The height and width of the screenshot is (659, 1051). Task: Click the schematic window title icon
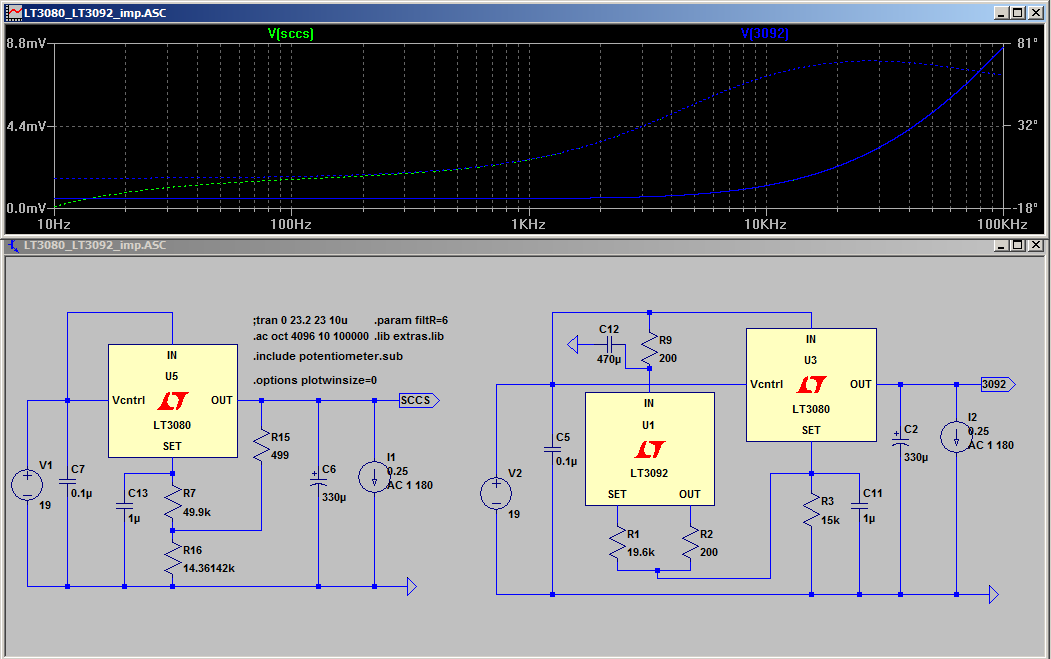[14, 245]
